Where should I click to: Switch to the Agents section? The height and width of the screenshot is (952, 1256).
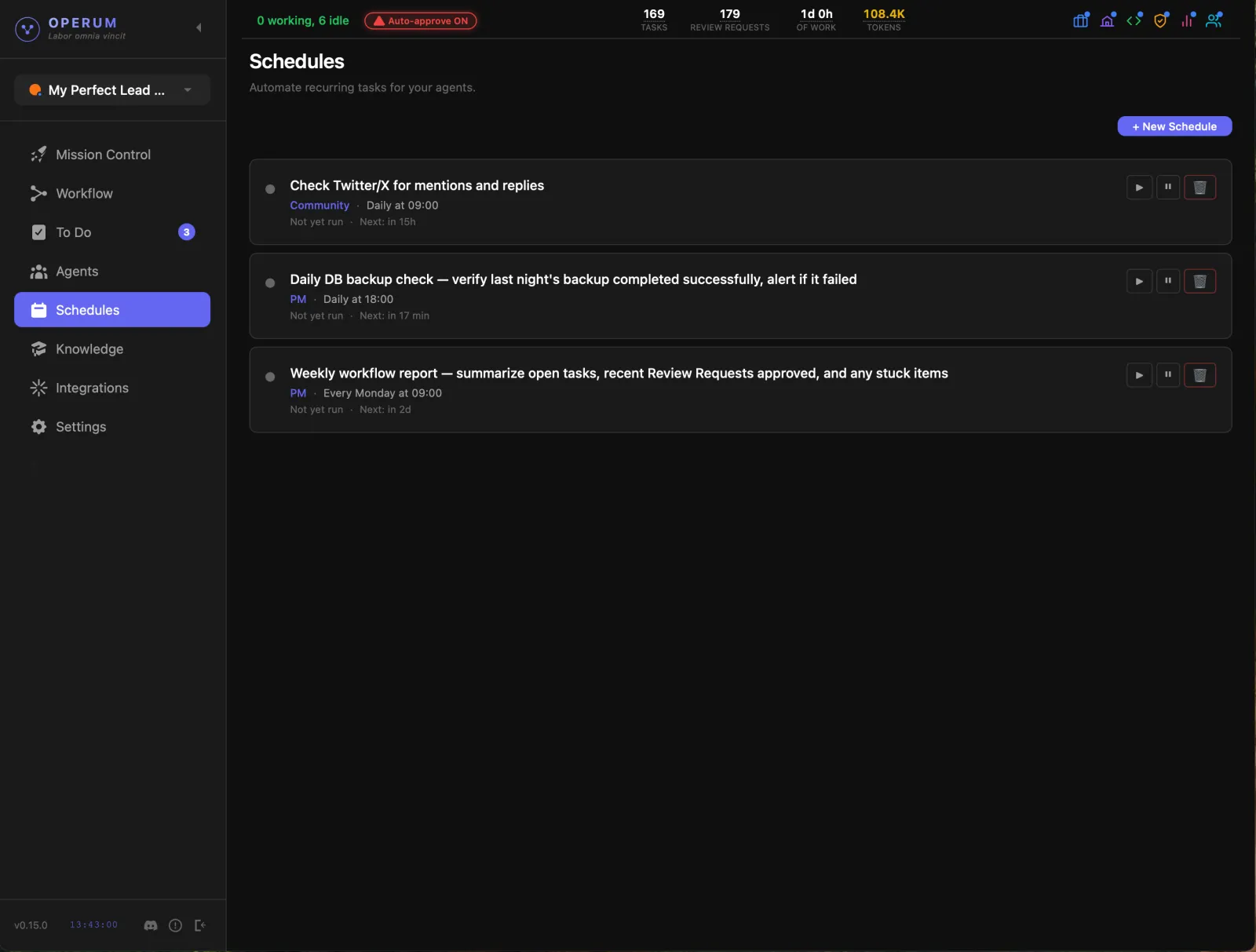pyautogui.click(x=76, y=271)
